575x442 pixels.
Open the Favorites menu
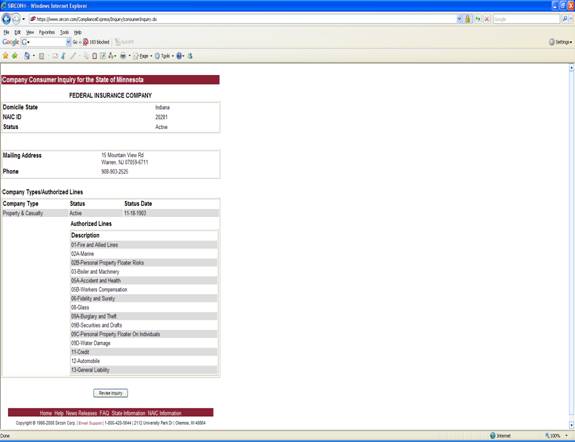click(x=47, y=32)
